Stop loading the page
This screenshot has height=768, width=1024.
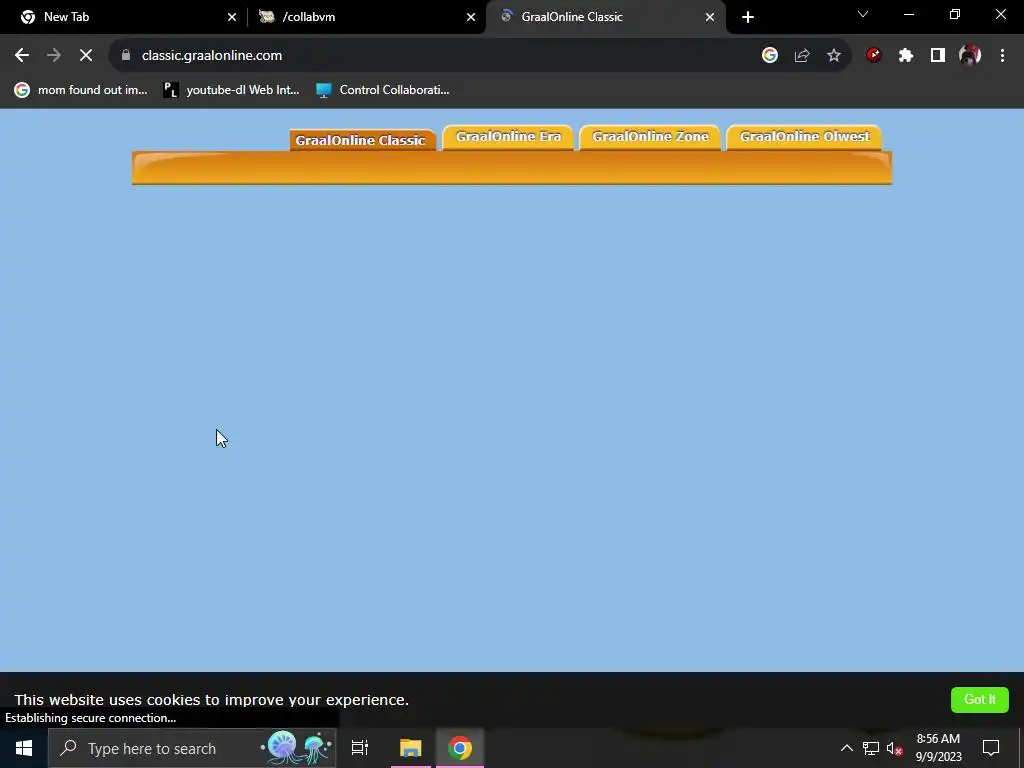tap(86, 56)
